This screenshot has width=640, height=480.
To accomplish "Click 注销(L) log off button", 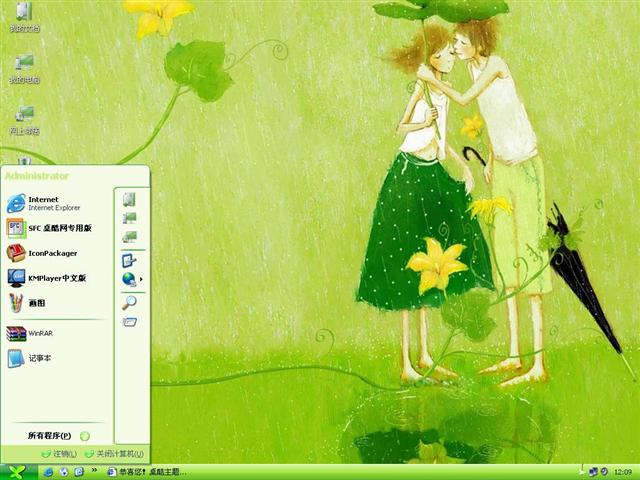I will click(x=59, y=454).
